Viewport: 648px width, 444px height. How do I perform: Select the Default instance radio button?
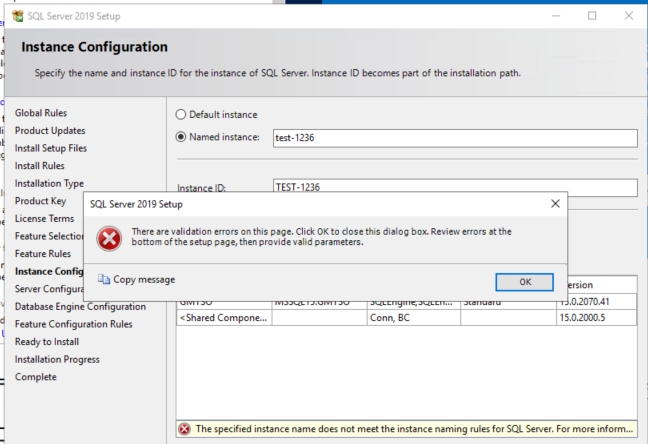click(182, 115)
